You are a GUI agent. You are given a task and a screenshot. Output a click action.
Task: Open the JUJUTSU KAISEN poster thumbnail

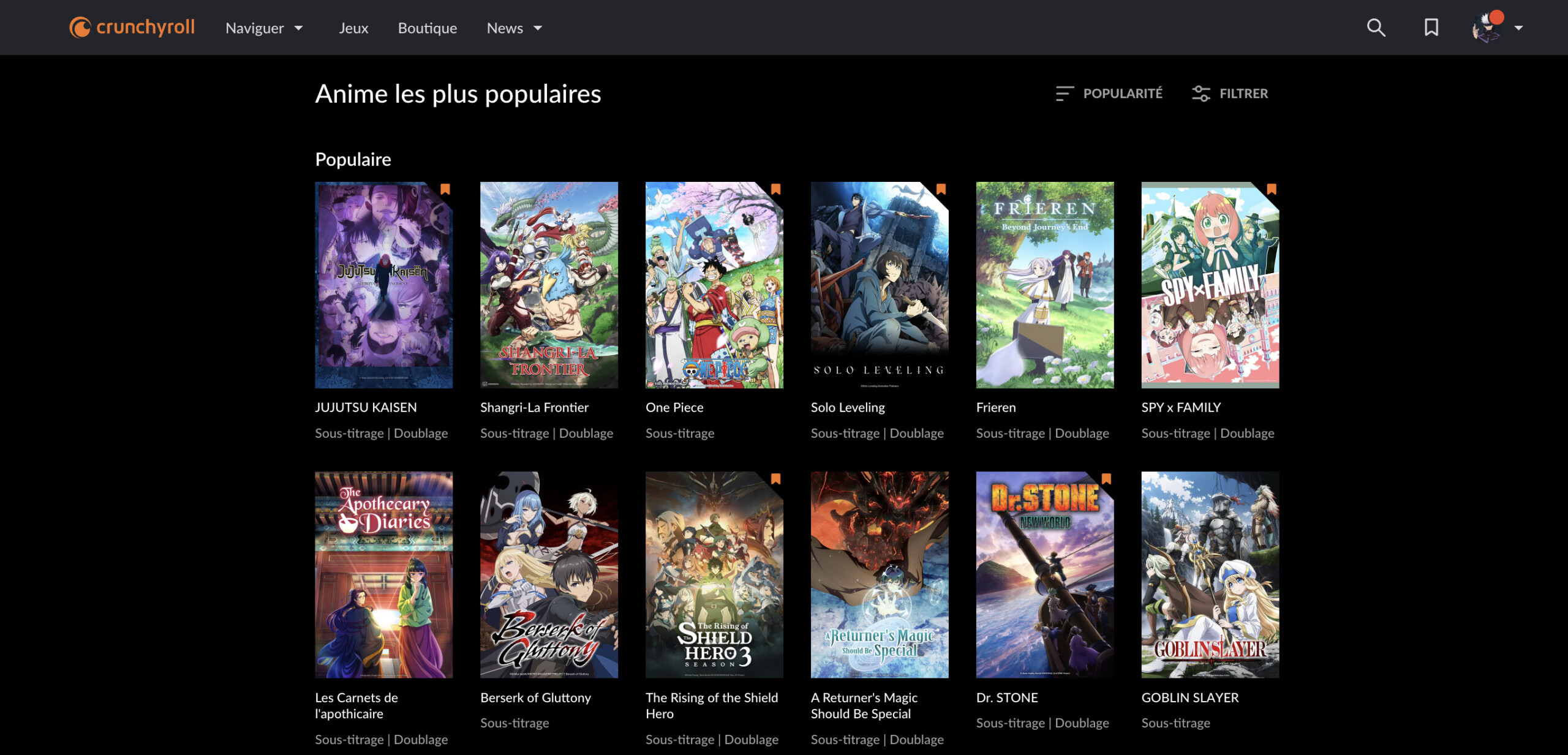(383, 285)
